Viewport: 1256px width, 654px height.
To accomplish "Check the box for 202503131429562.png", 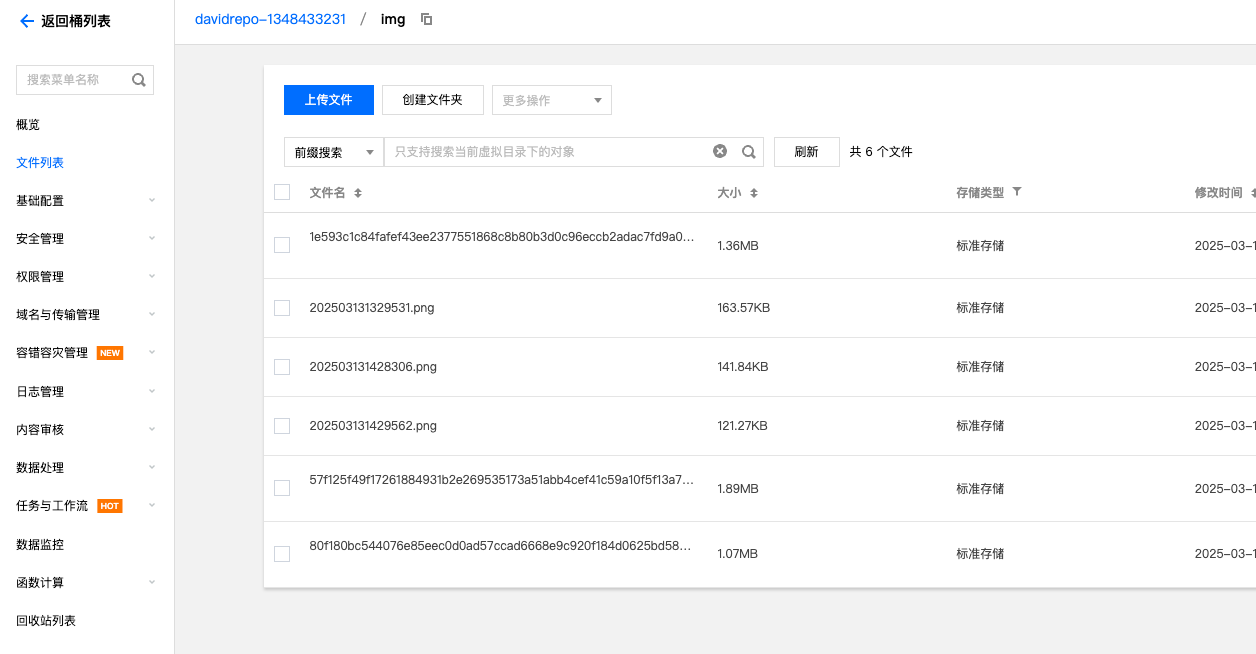I will pos(282,426).
